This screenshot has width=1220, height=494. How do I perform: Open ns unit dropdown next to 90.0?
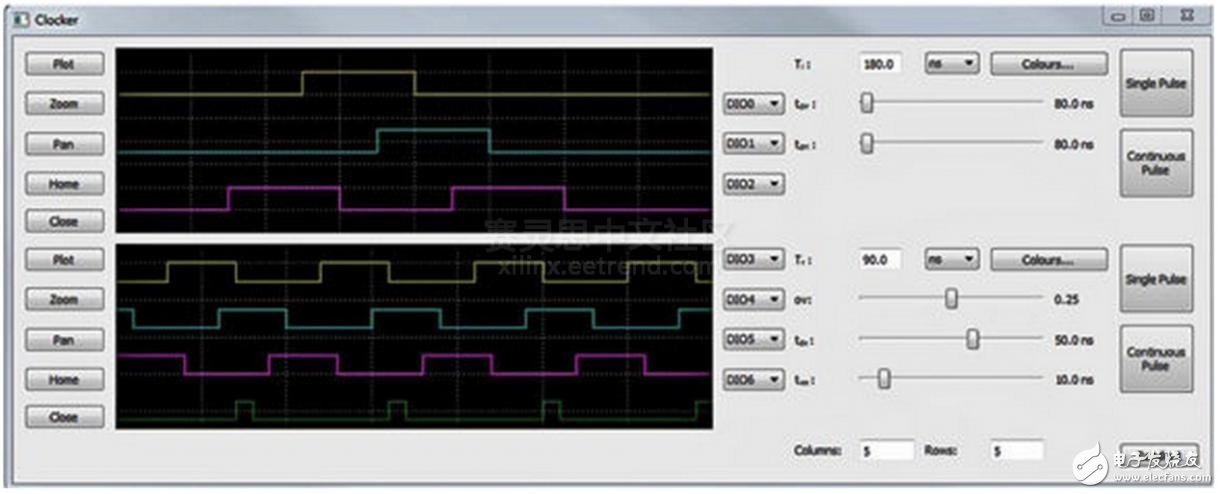[x=951, y=260]
